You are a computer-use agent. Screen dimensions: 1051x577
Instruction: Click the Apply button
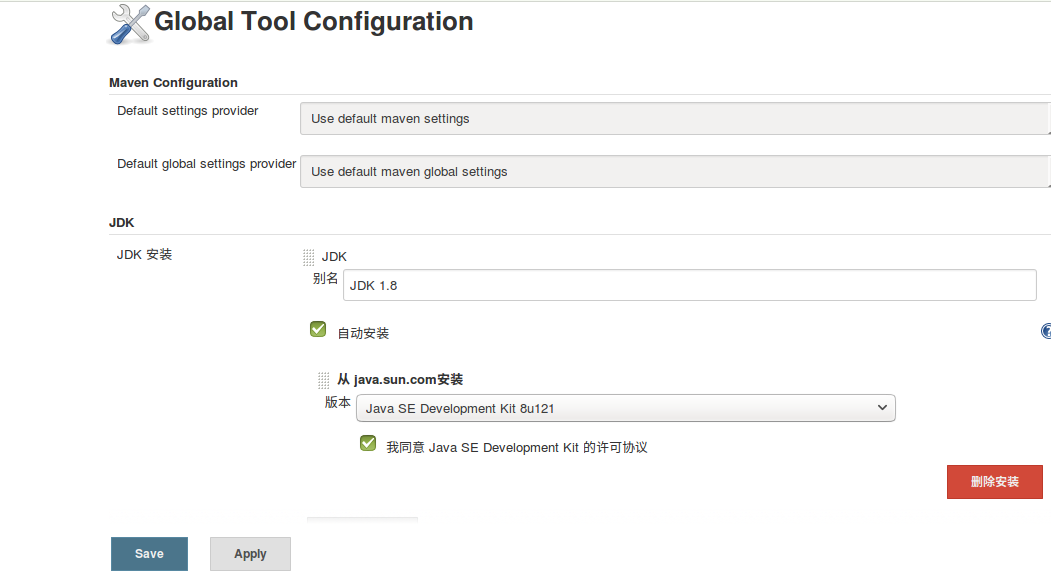point(250,554)
